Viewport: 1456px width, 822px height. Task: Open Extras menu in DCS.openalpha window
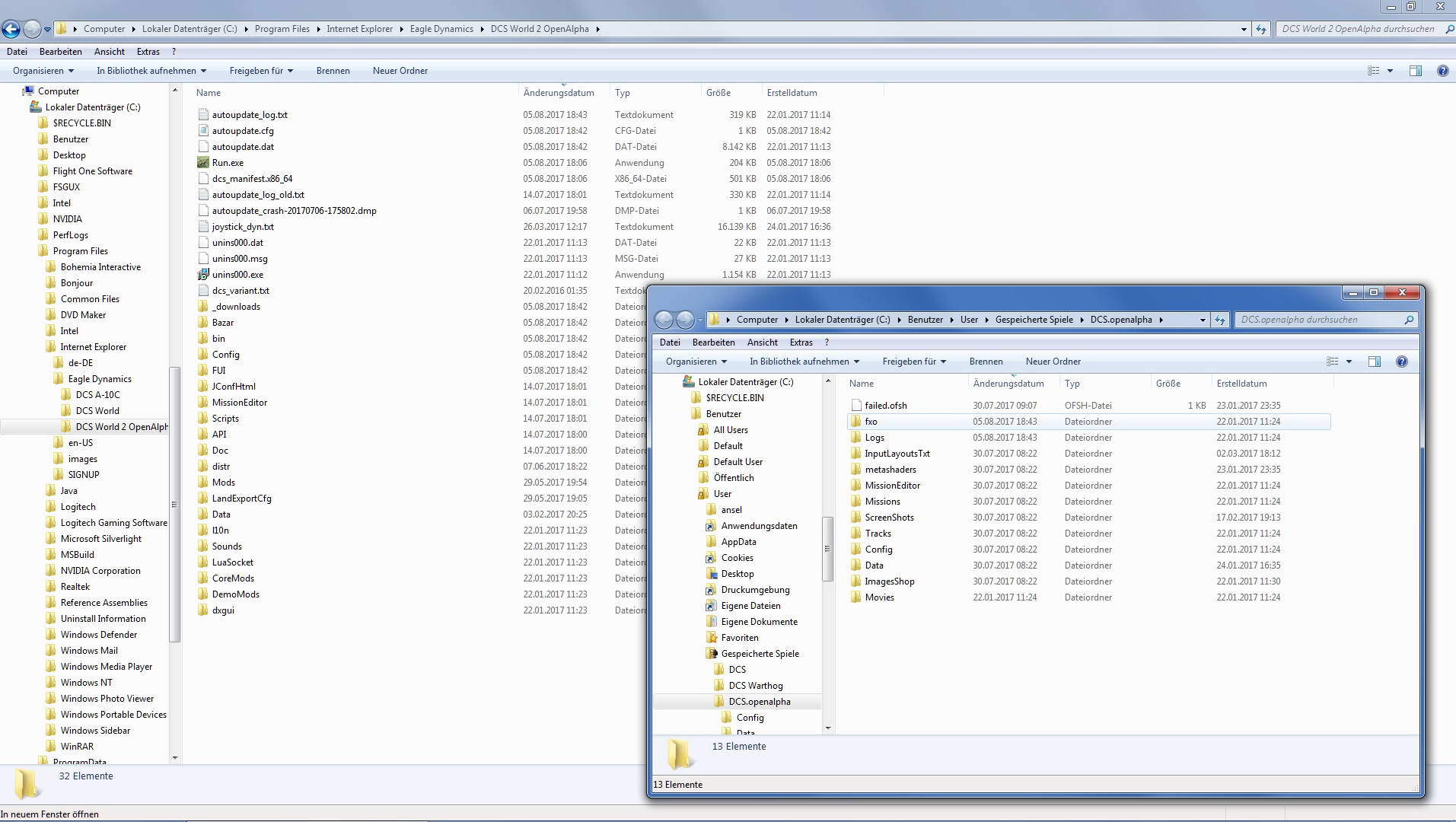click(801, 342)
